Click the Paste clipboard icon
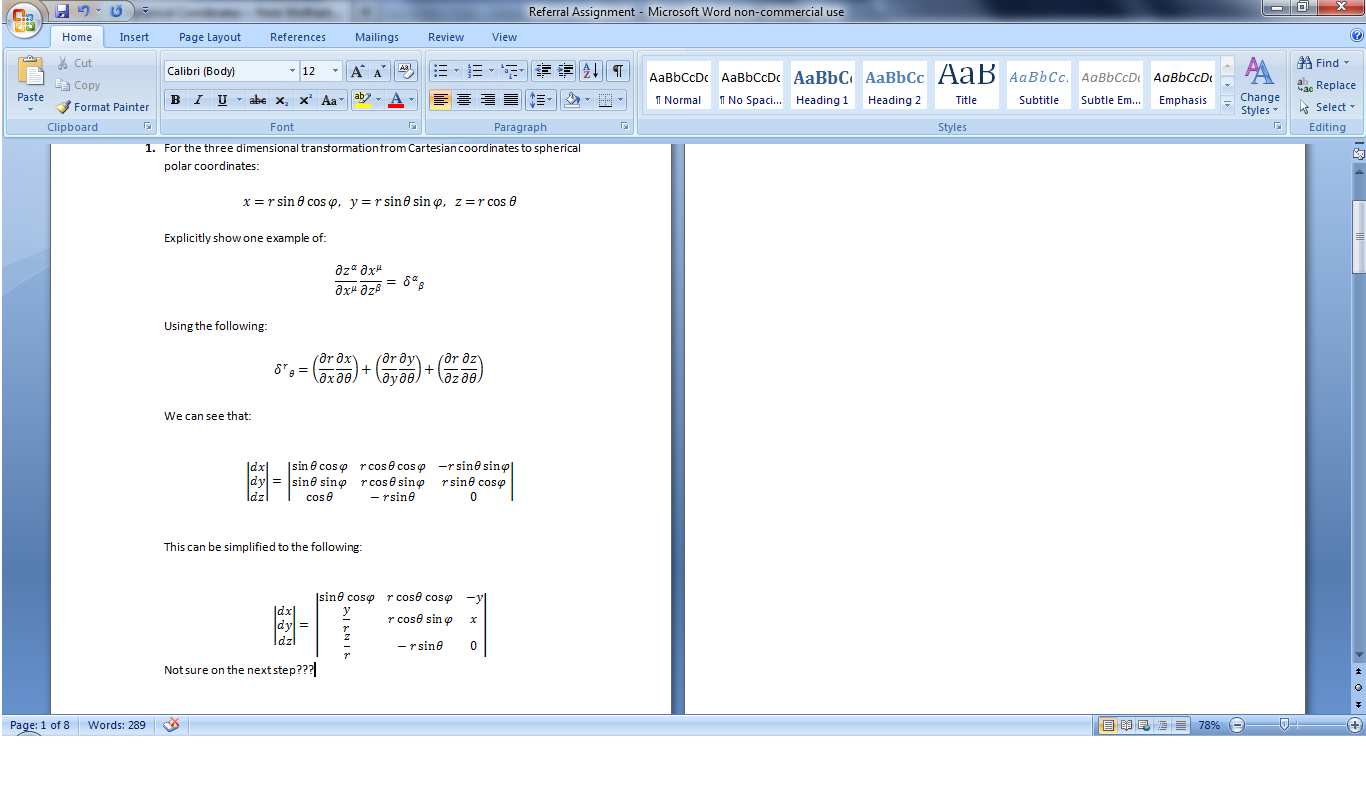 tap(30, 72)
